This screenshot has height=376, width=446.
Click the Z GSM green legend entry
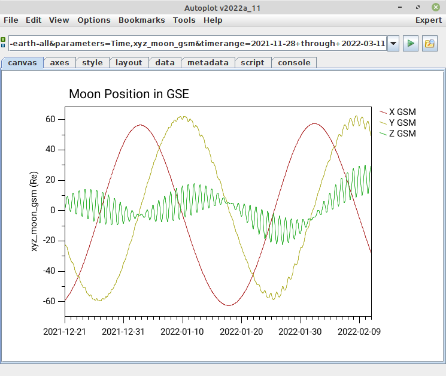point(398,134)
